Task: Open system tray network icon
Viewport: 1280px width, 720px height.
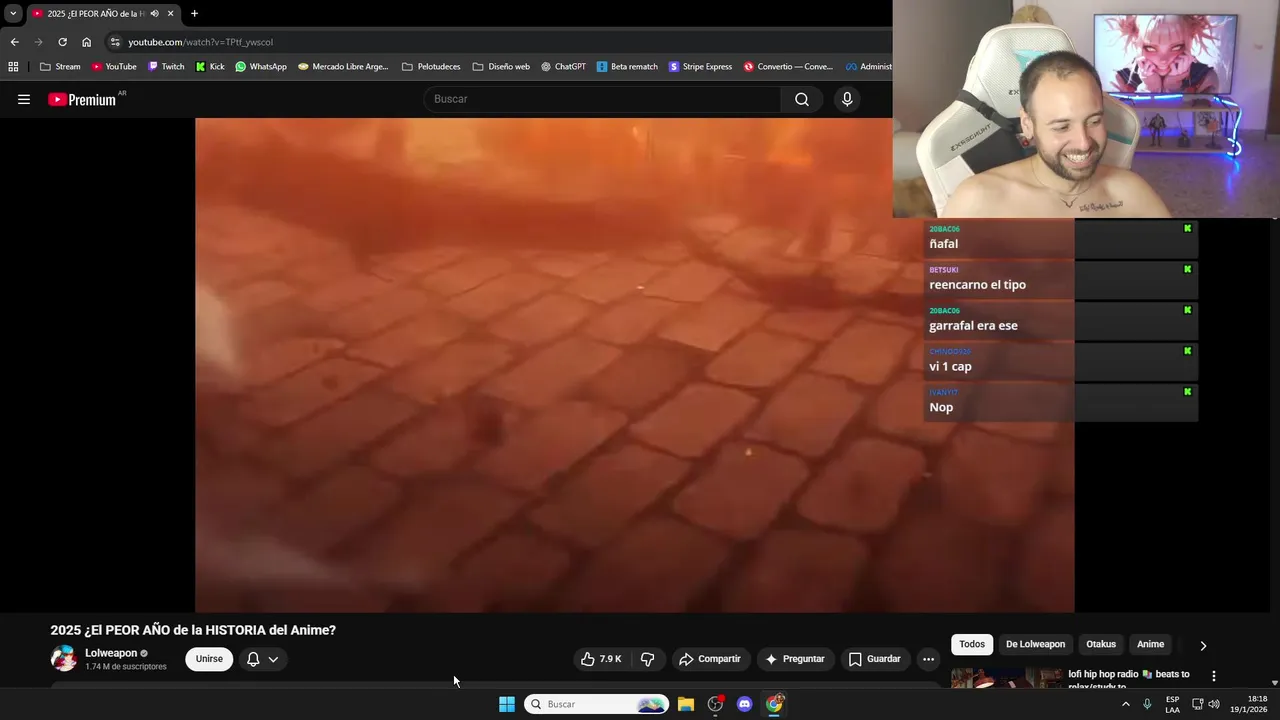Action: [1197, 704]
